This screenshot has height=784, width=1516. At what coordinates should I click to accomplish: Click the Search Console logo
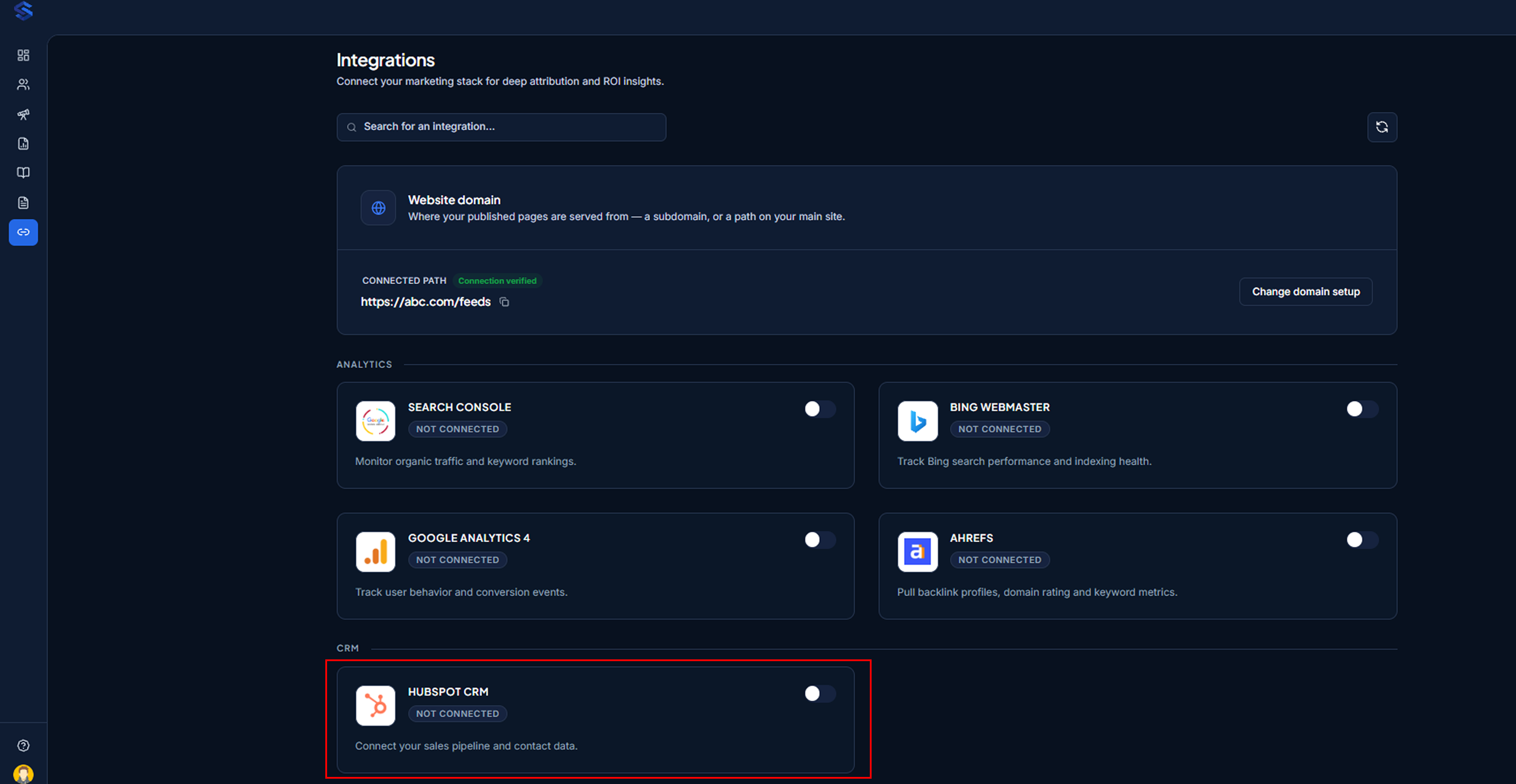[x=376, y=421]
